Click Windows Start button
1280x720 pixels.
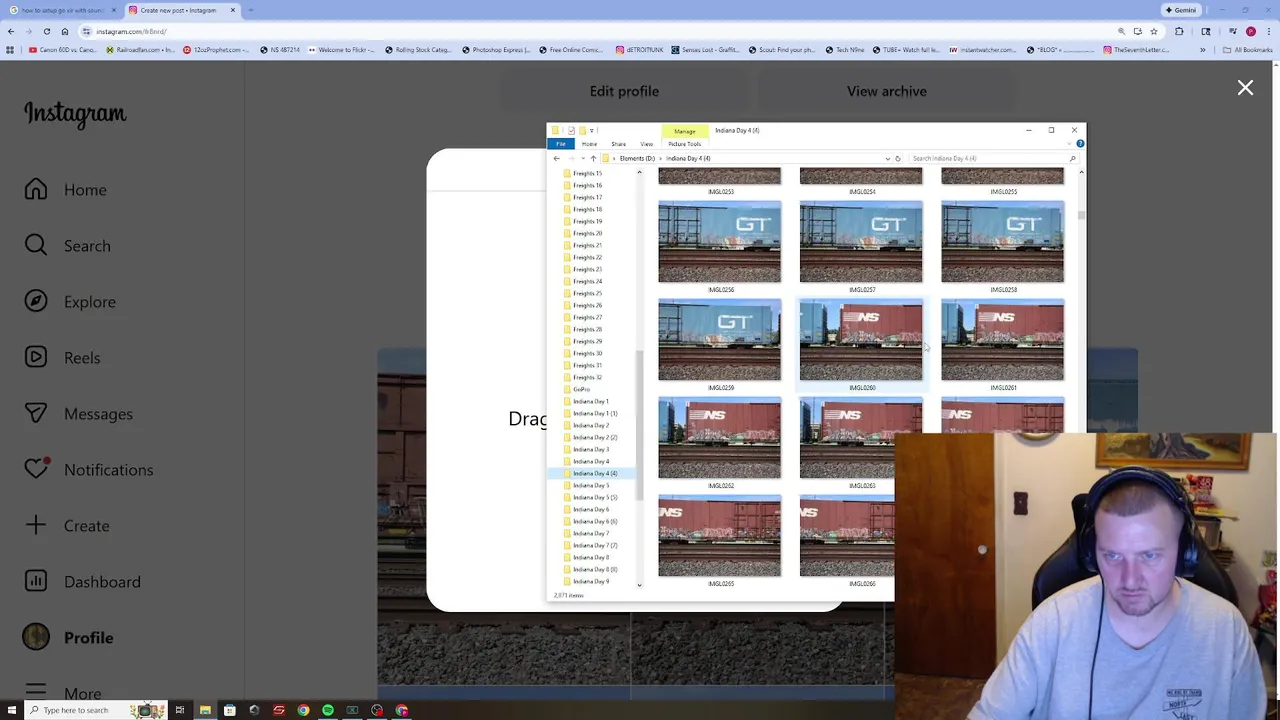click(x=12, y=710)
